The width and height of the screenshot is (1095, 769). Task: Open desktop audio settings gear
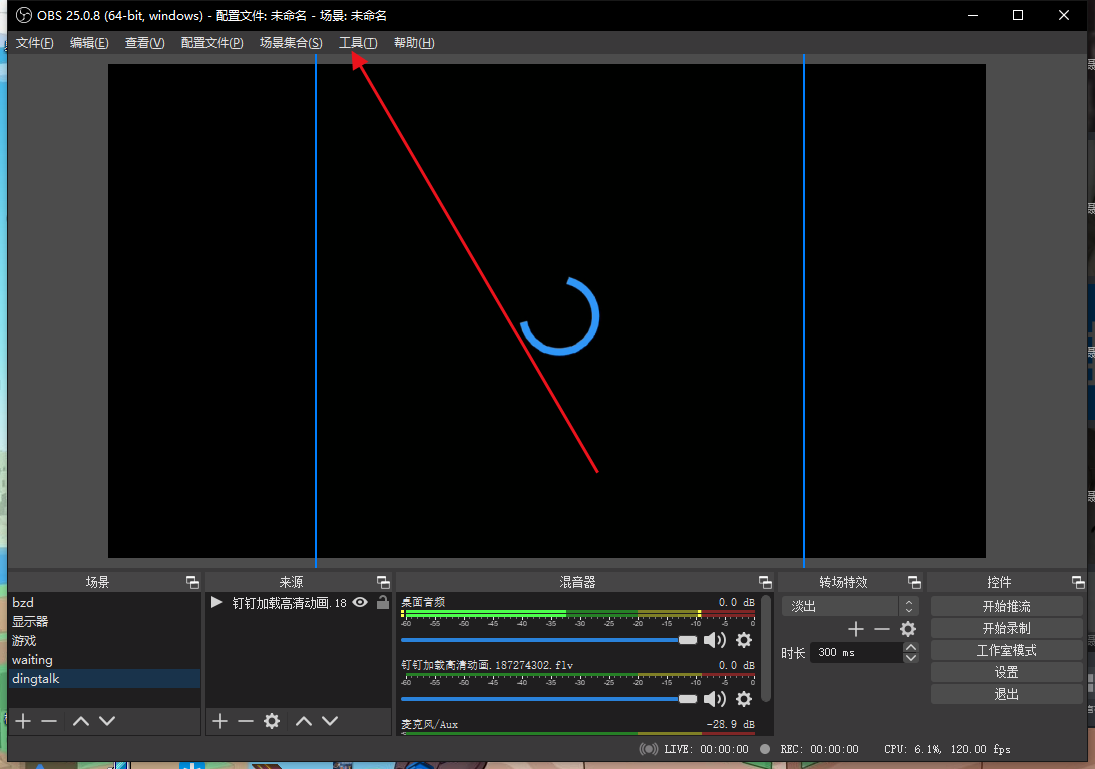coord(744,640)
